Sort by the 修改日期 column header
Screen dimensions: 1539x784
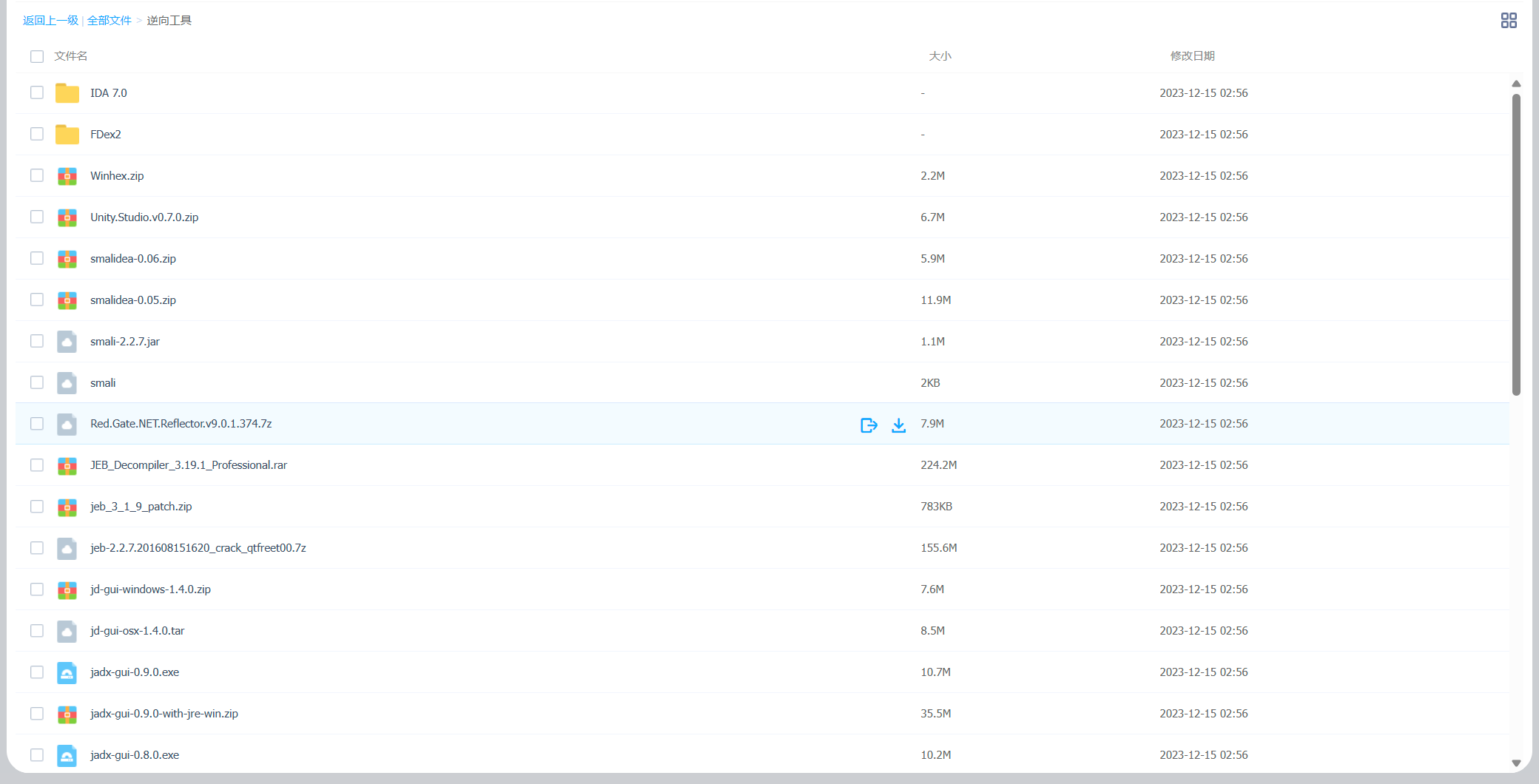(x=1193, y=56)
